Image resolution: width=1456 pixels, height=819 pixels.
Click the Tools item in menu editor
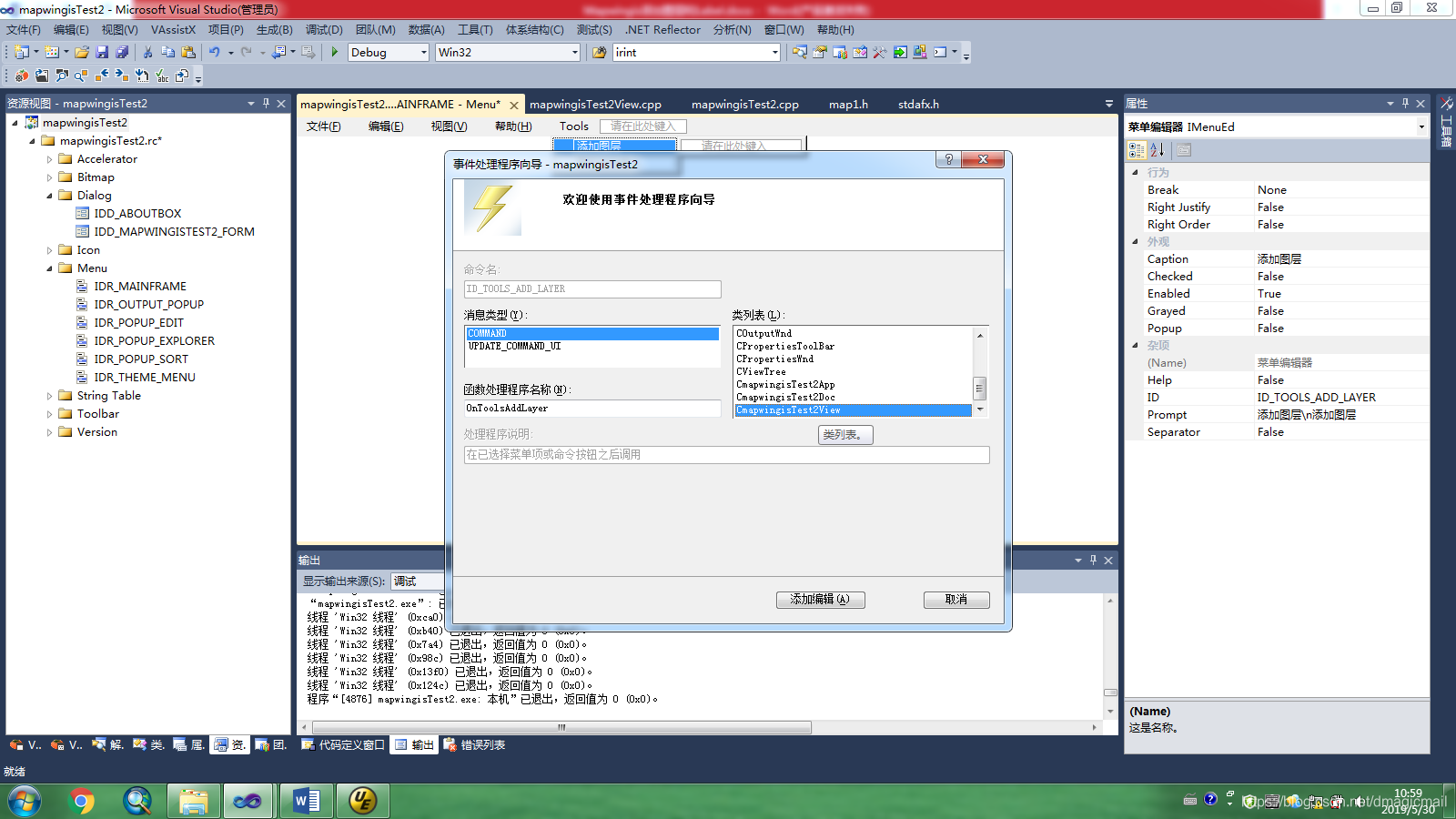[x=573, y=126]
